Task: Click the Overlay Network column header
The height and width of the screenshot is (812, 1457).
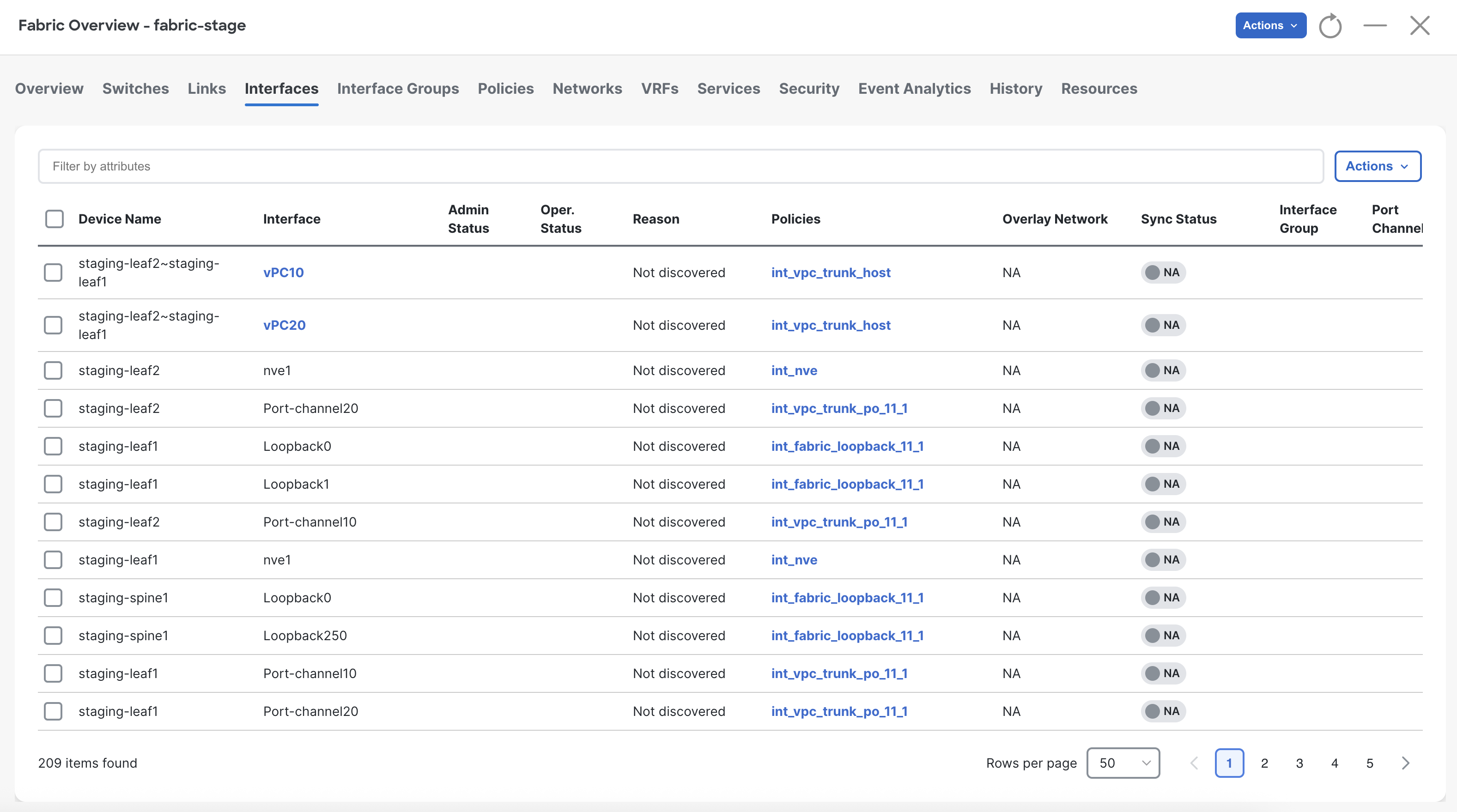Action: [x=1055, y=219]
